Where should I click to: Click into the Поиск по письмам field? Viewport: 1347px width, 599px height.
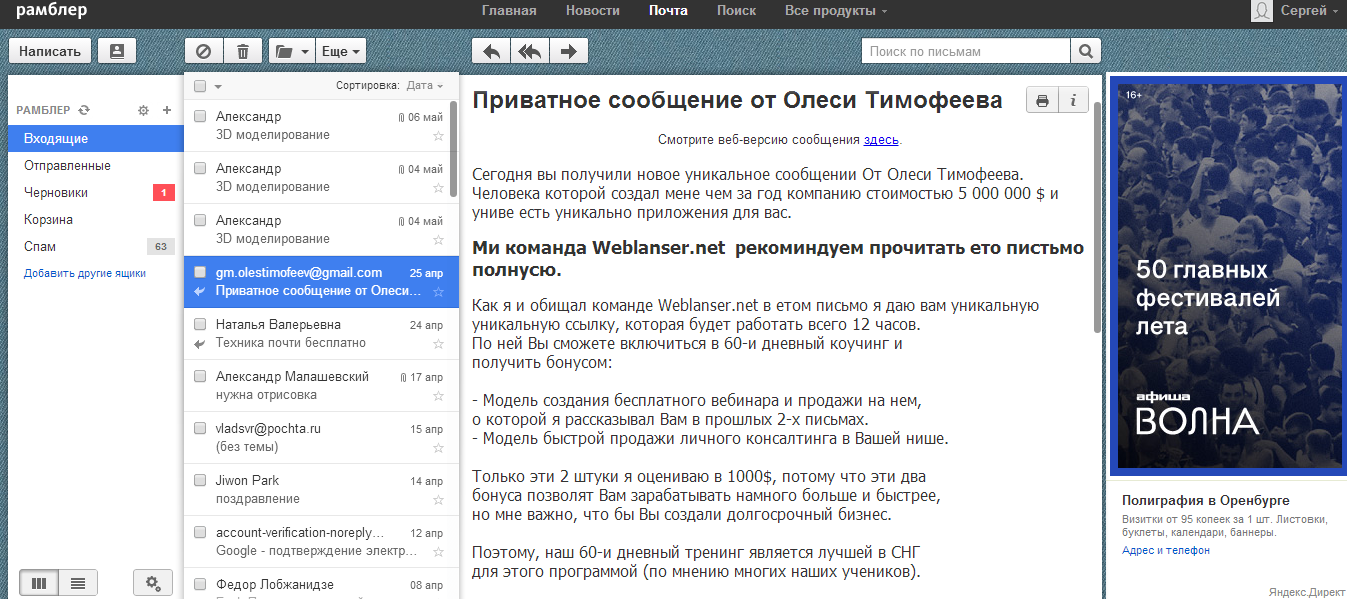[965, 51]
